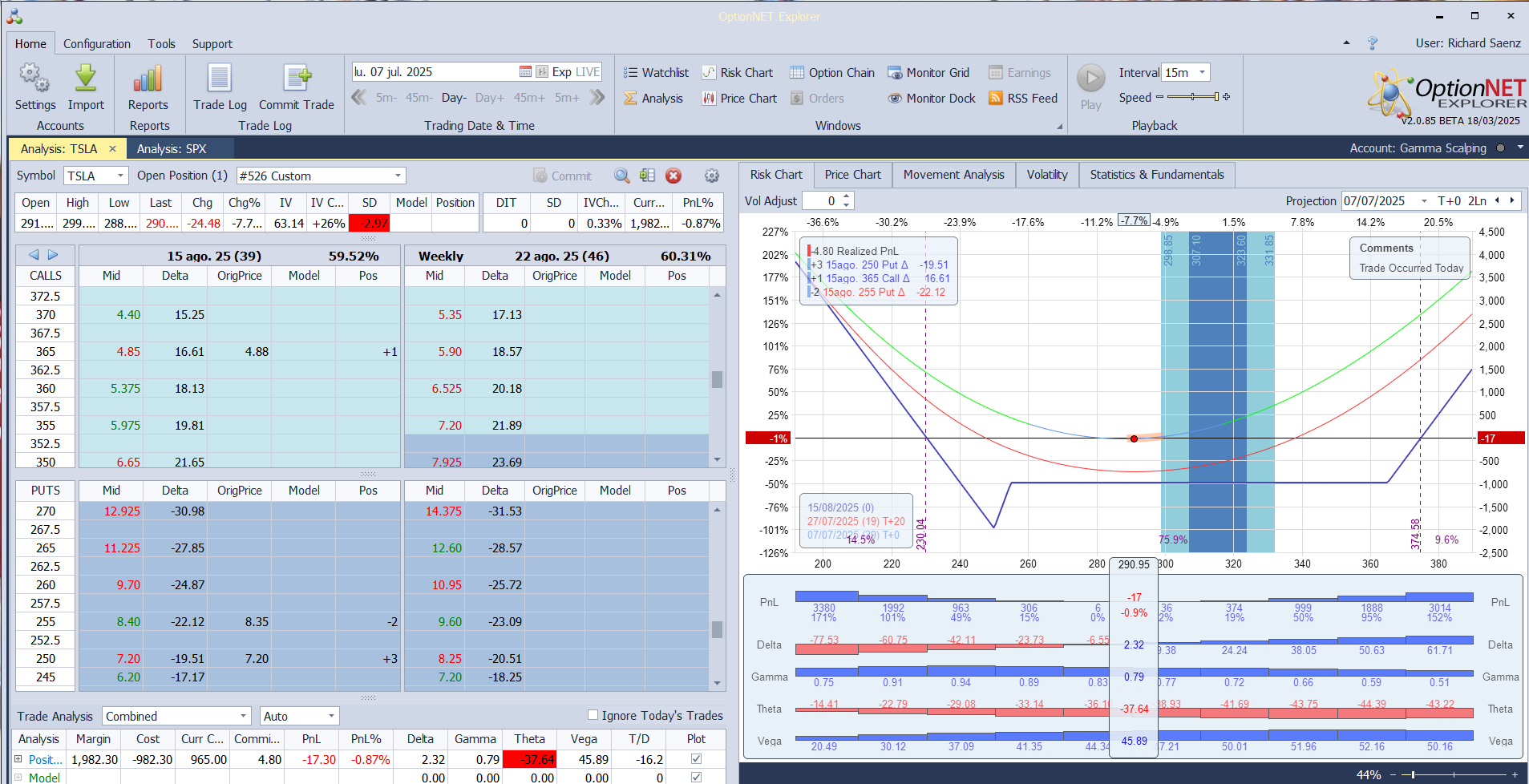This screenshot has height=784, width=1529.
Task: Toggle the Exp expiration mode icon
Action: point(542,71)
